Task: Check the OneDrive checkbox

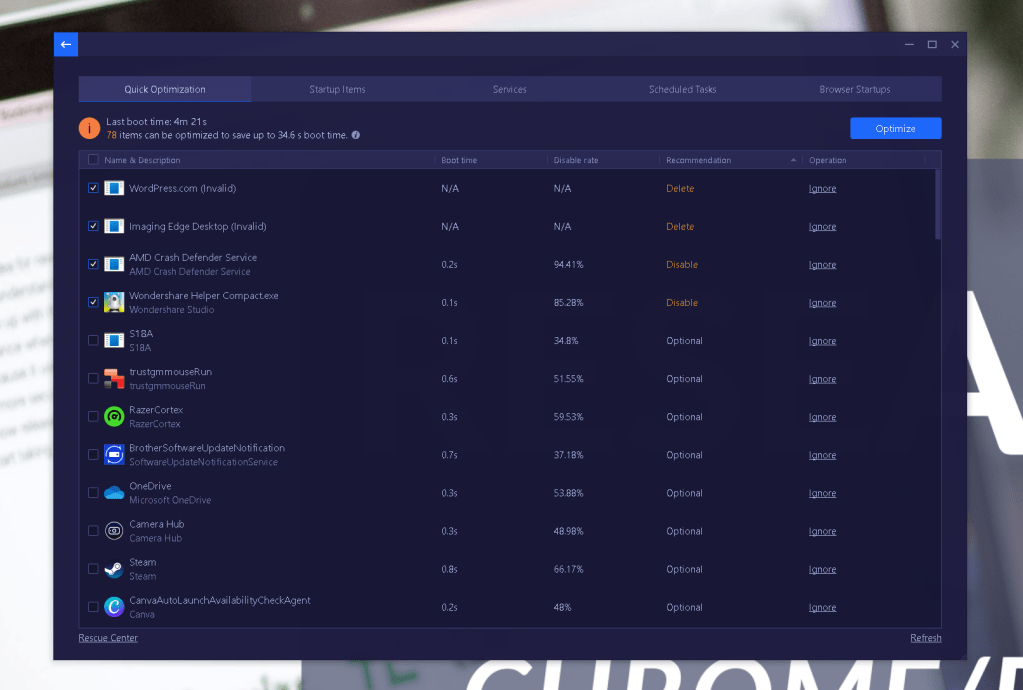Action: [x=93, y=492]
